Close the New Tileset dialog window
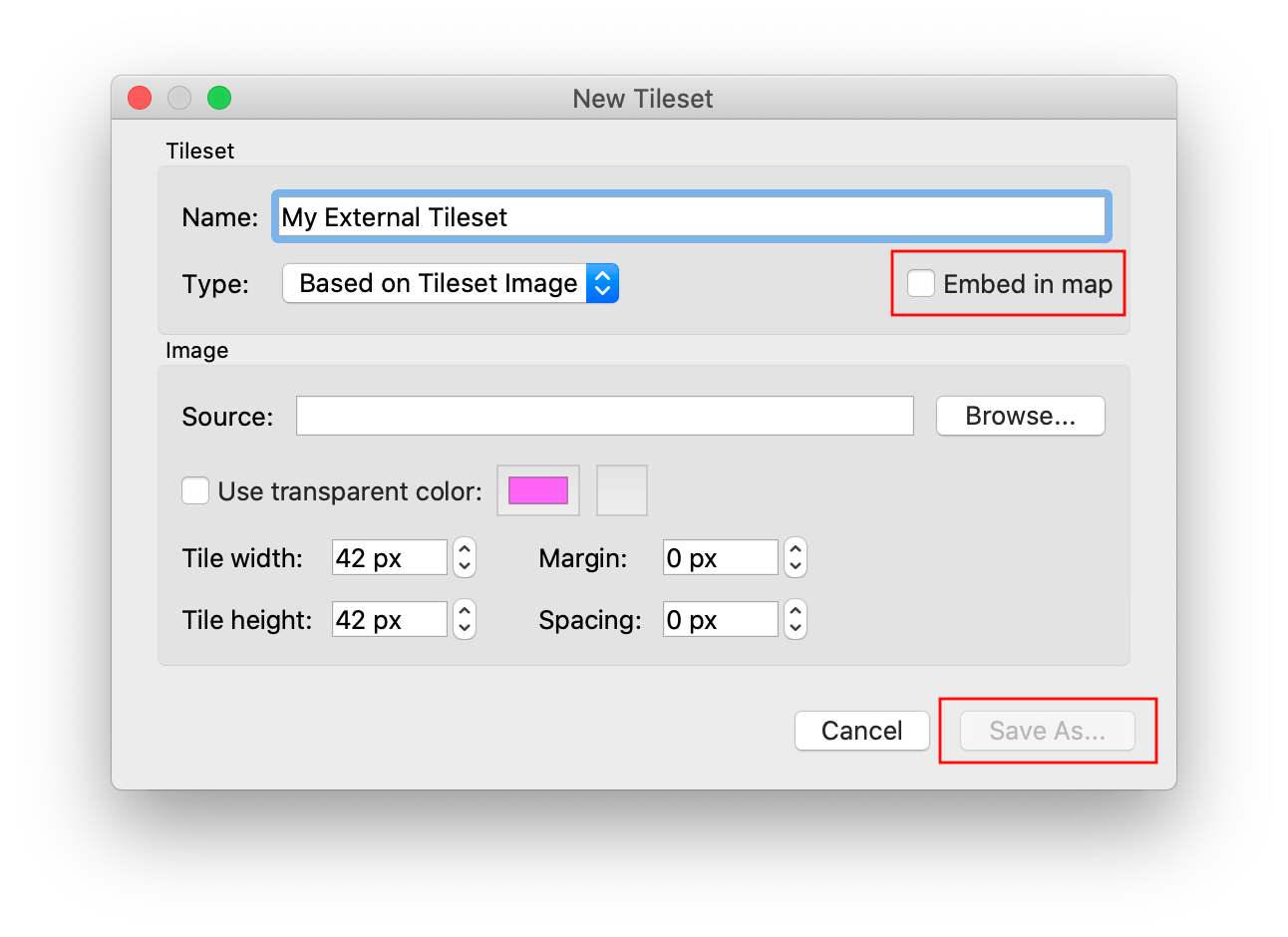This screenshot has width=1288, height=937. 140,98
